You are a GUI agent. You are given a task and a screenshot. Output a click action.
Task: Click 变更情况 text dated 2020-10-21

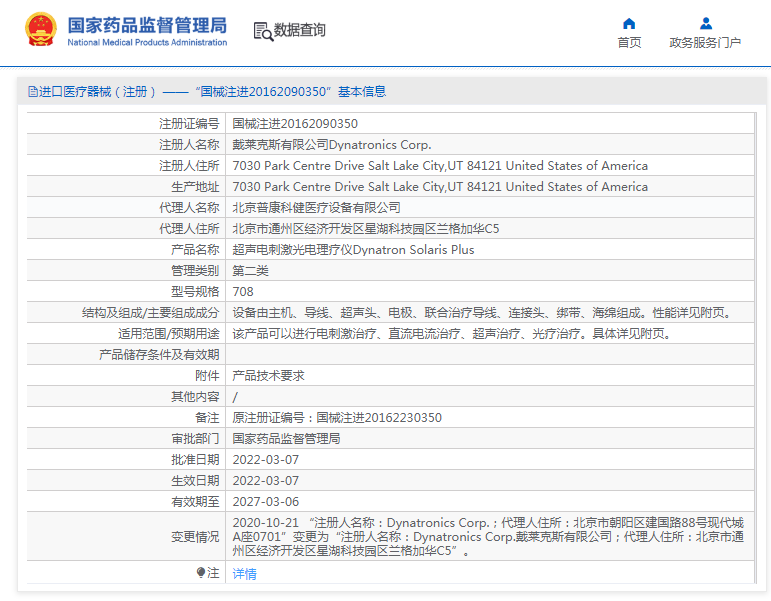point(488,537)
